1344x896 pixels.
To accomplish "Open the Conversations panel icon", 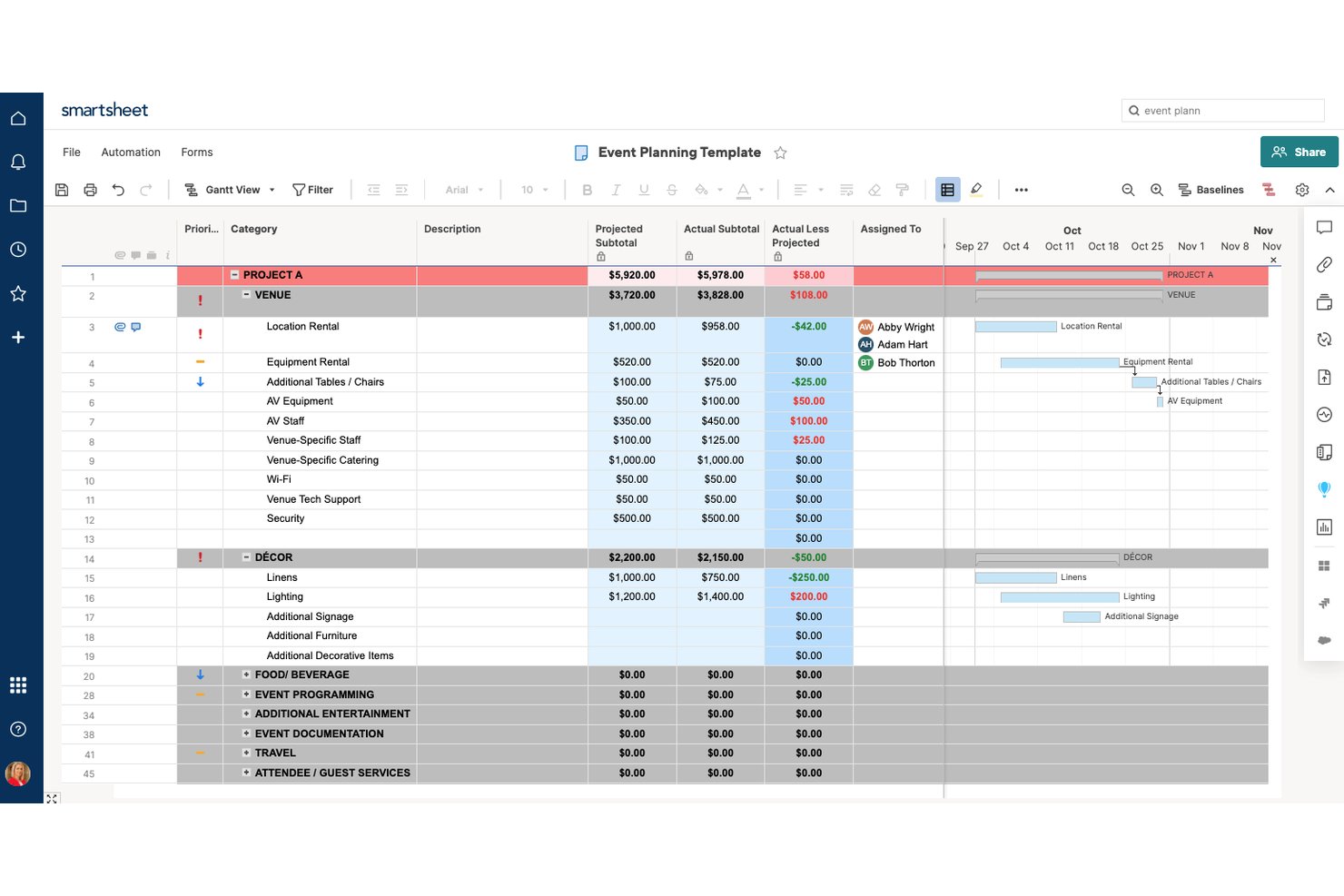I will pos(1324,228).
